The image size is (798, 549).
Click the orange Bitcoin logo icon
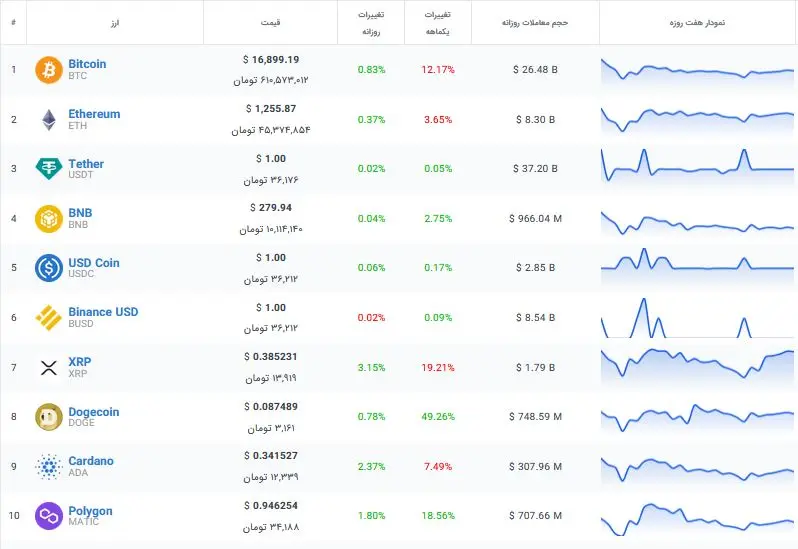(x=49, y=70)
